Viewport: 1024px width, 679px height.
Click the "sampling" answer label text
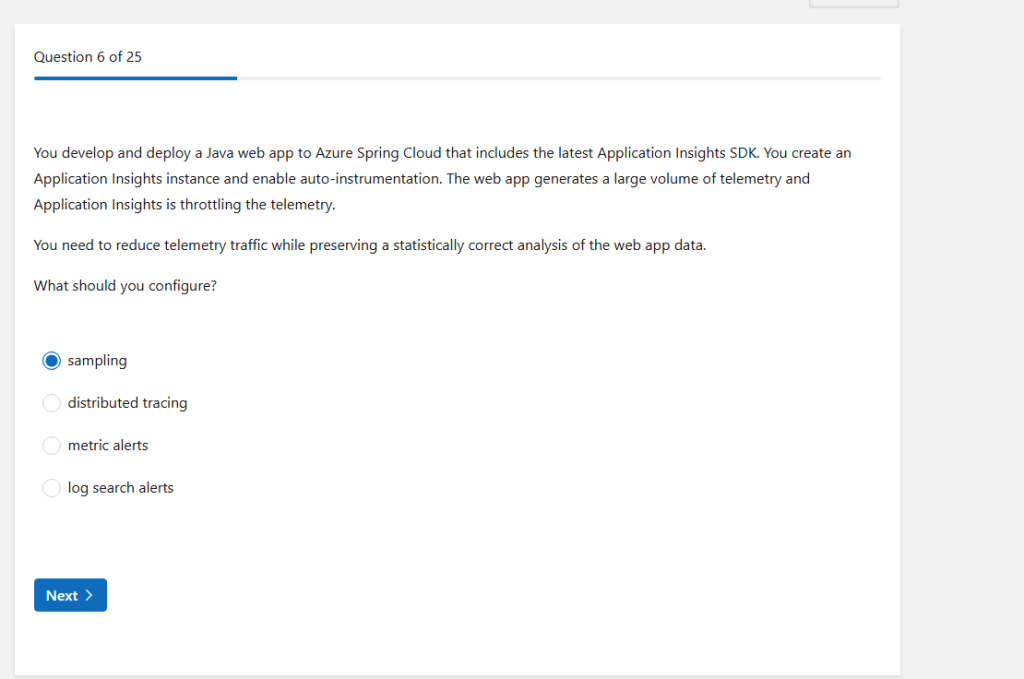[97, 361]
